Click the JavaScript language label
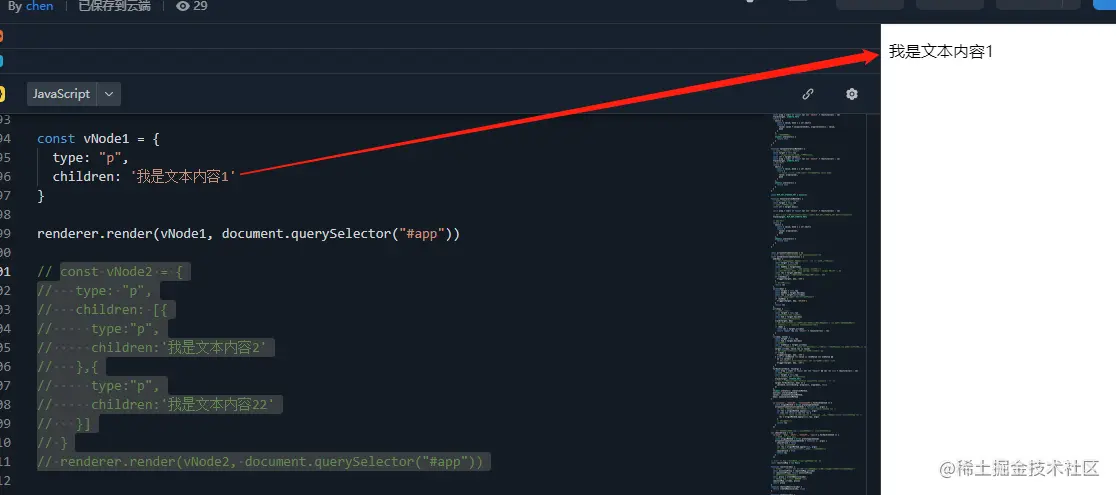 tap(62, 94)
